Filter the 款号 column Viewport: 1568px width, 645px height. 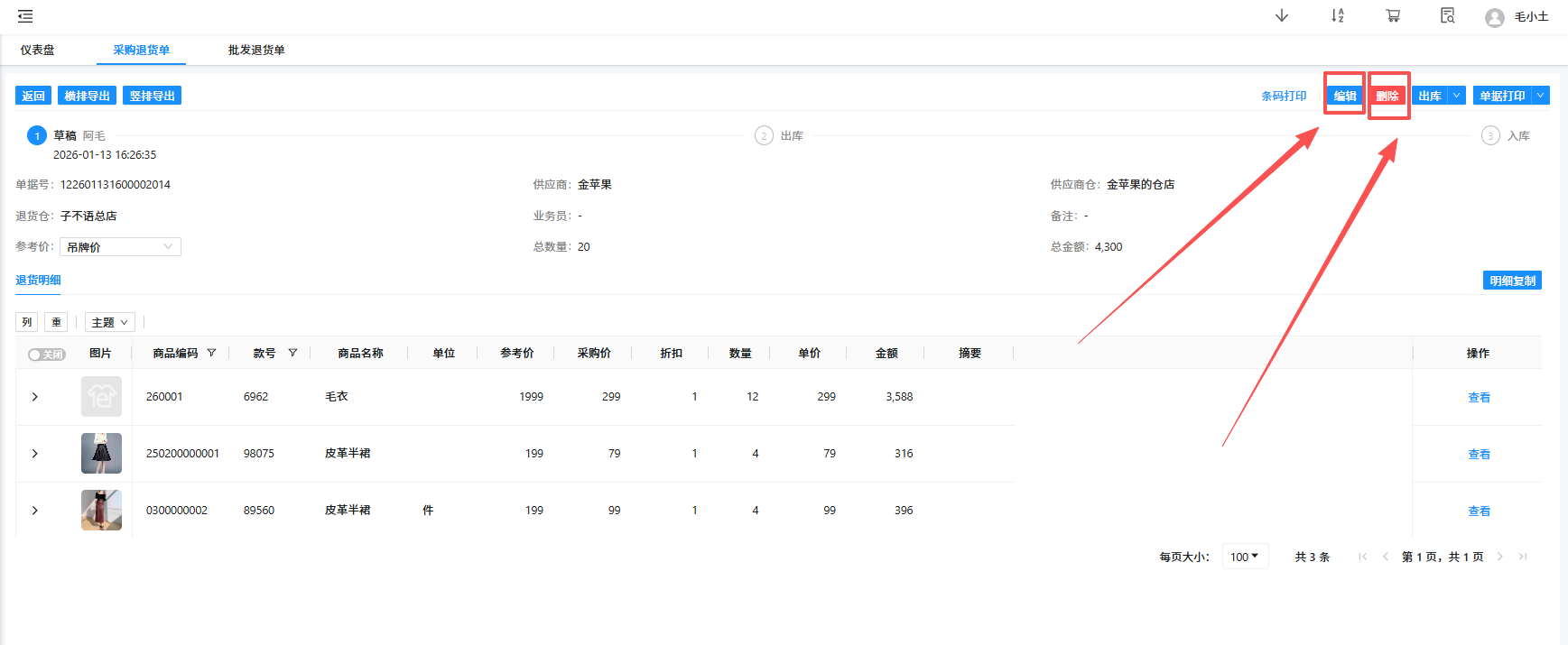click(292, 353)
